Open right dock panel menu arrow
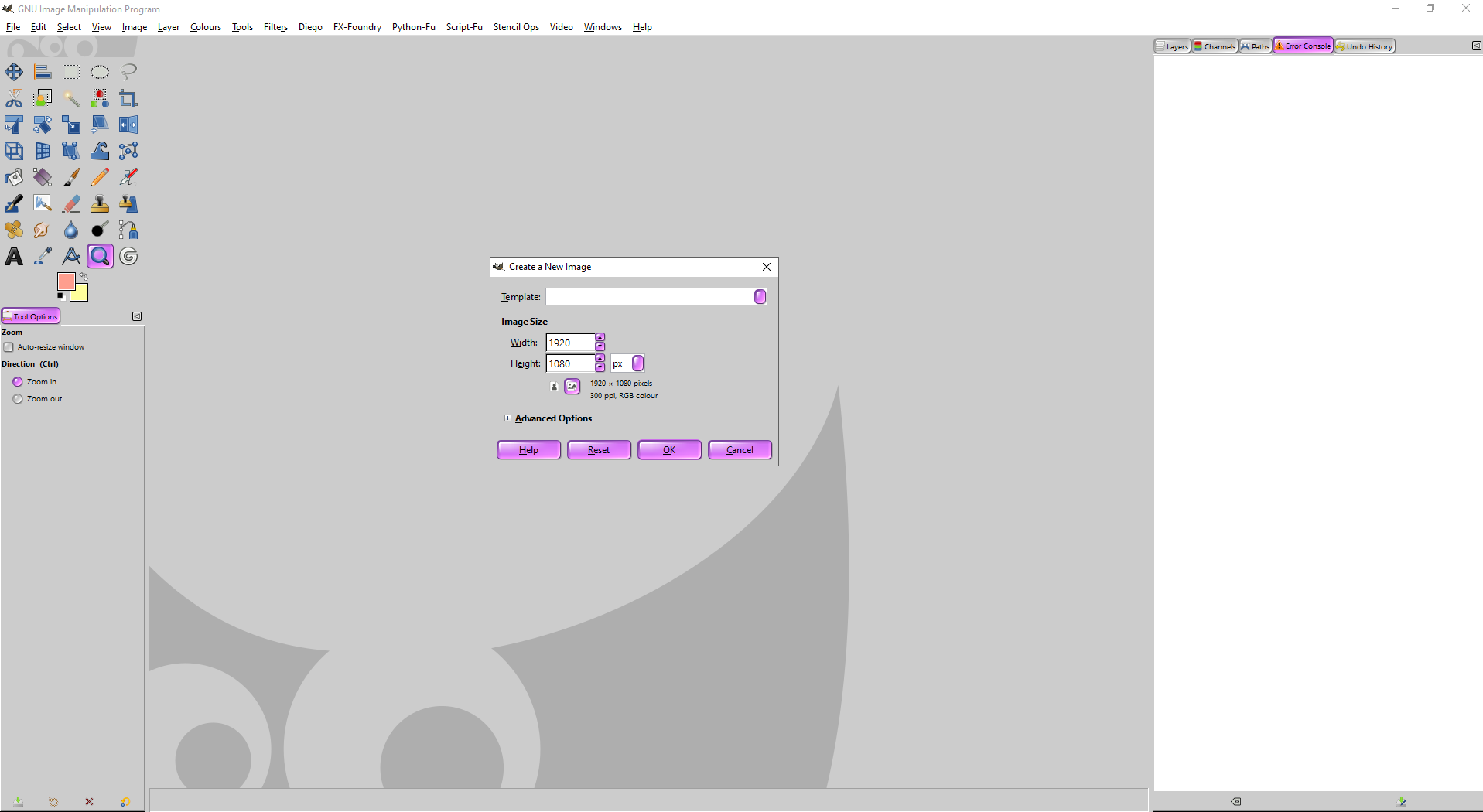This screenshot has width=1483, height=812. (x=1476, y=46)
